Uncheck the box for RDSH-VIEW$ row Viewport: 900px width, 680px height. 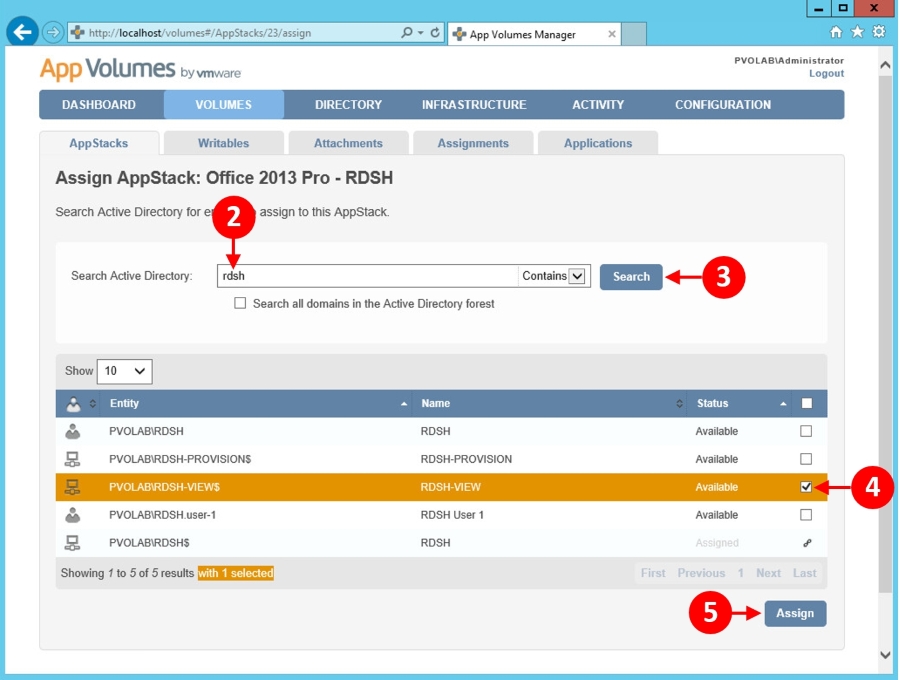pyautogui.click(x=806, y=487)
